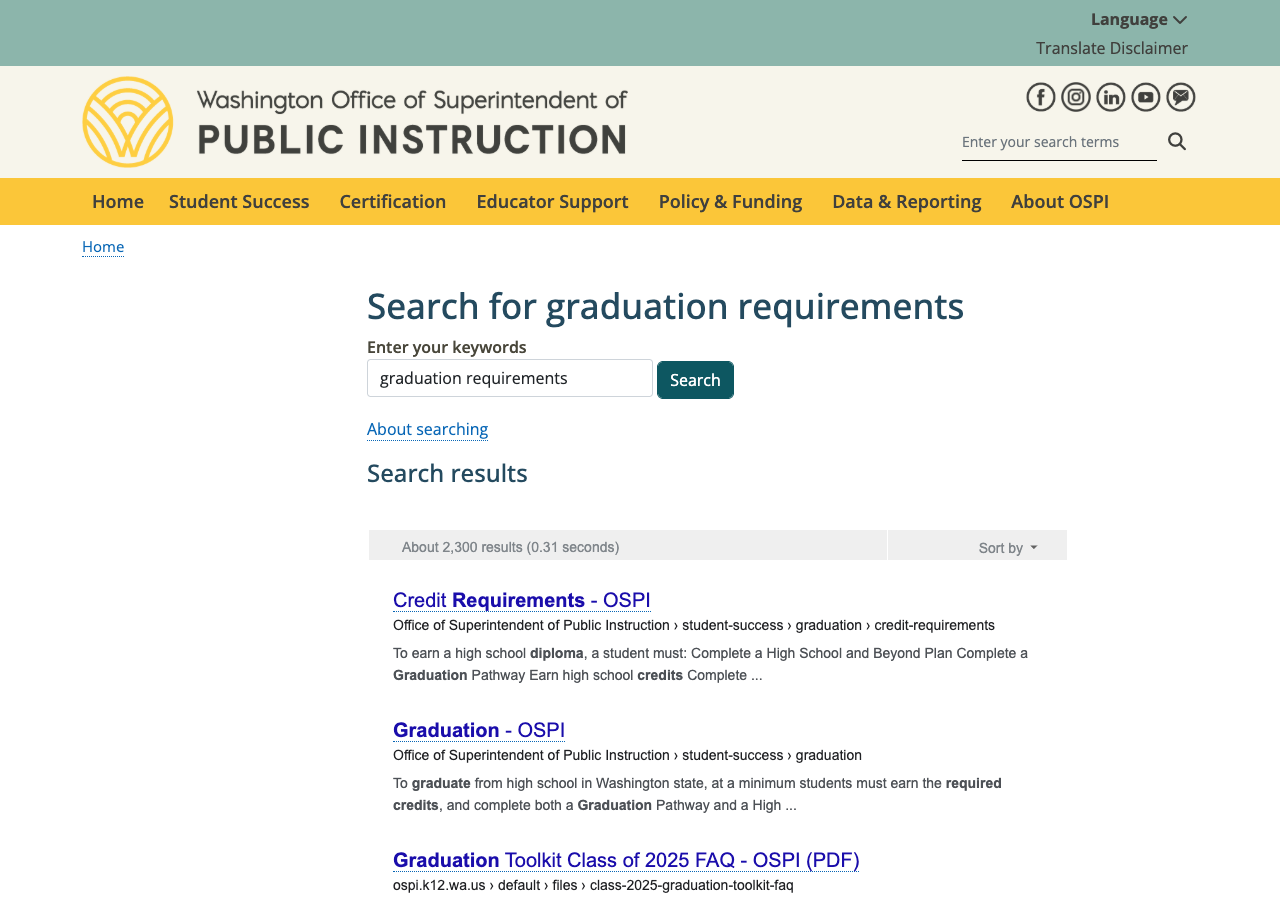Open the Student Success menu
The height and width of the screenshot is (900, 1280).
239,201
